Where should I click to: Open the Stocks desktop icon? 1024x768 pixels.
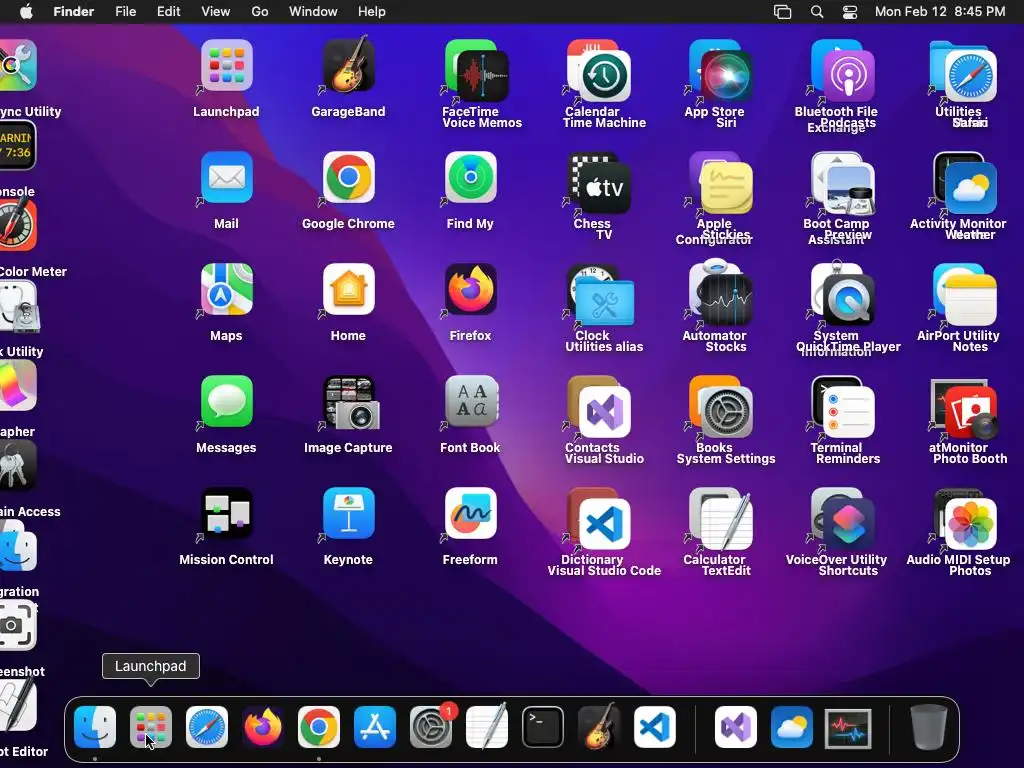point(726,300)
